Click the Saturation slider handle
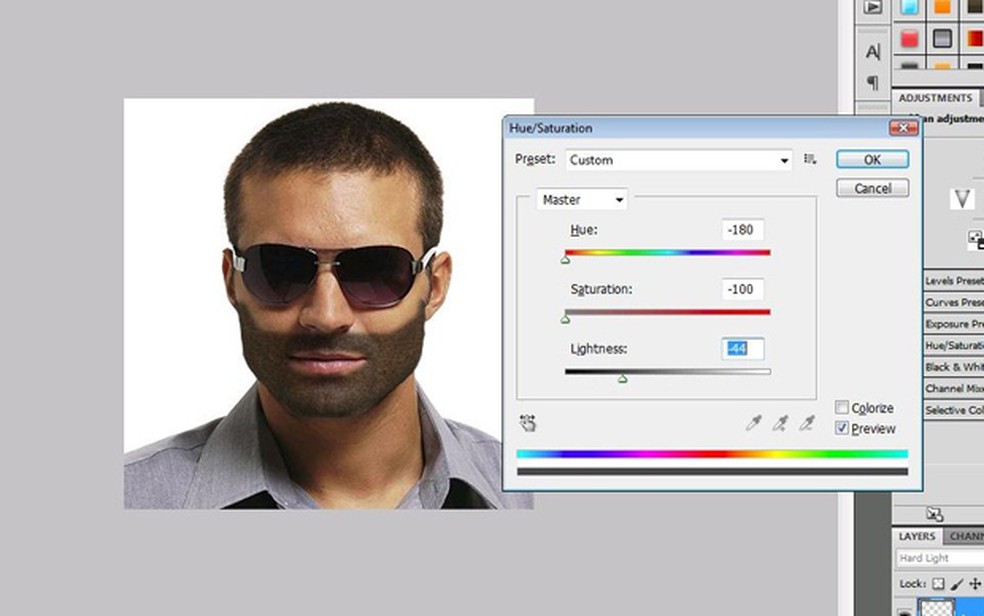The width and height of the screenshot is (984, 616). [565, 319]
